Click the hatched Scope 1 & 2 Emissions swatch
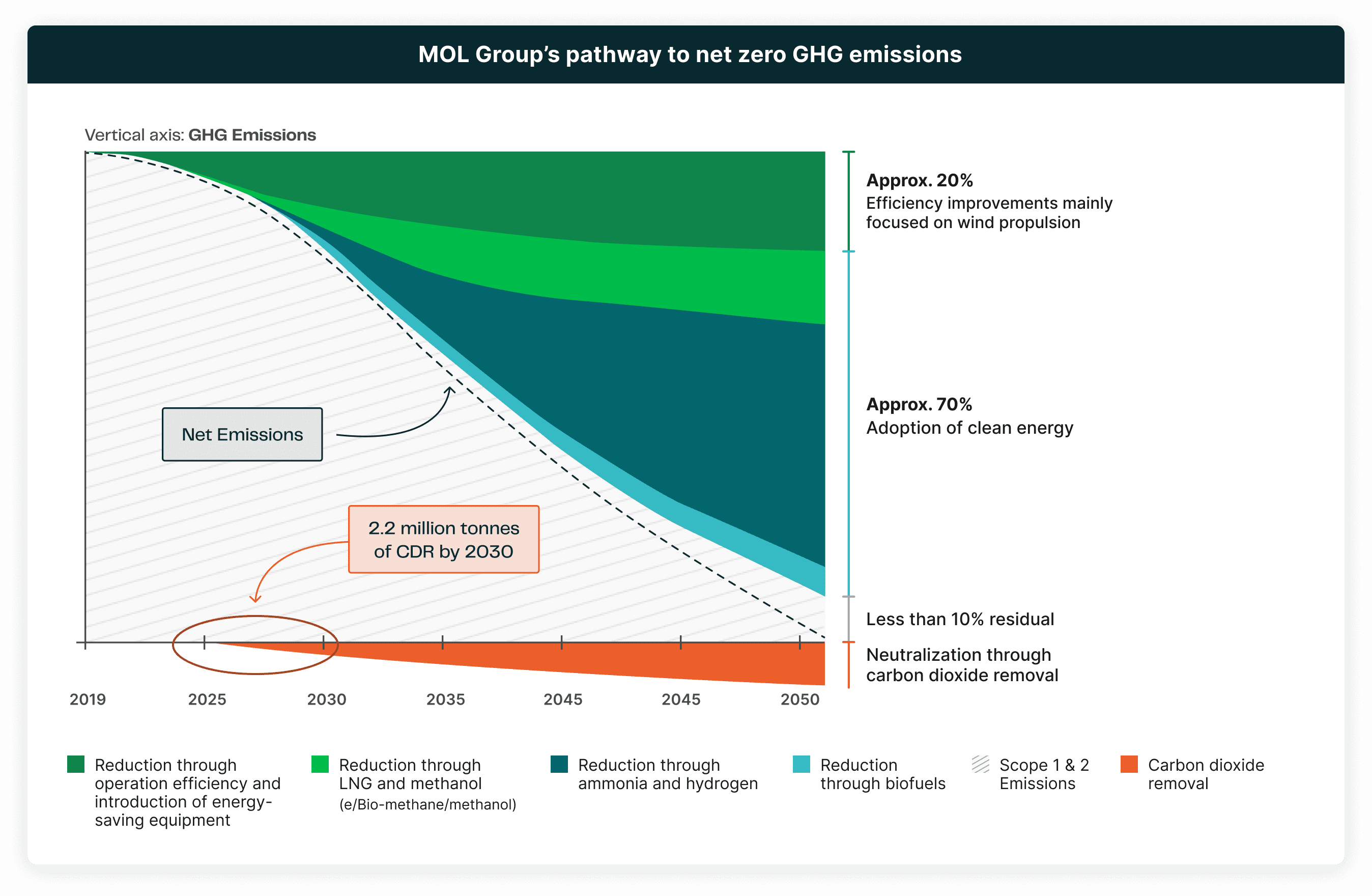1372x896 pixels. pos(981,764)
